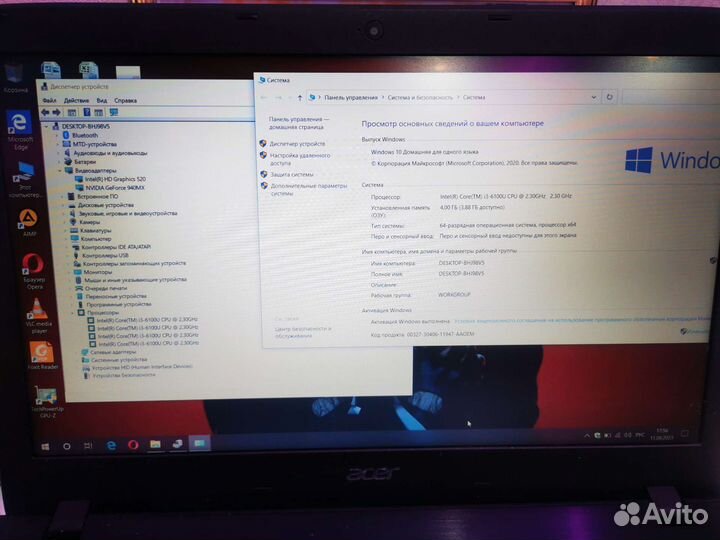The height and width of the screenshot is (540, 720).
Task: Click the search field in the Система window
Action: (x=670, y=97)
